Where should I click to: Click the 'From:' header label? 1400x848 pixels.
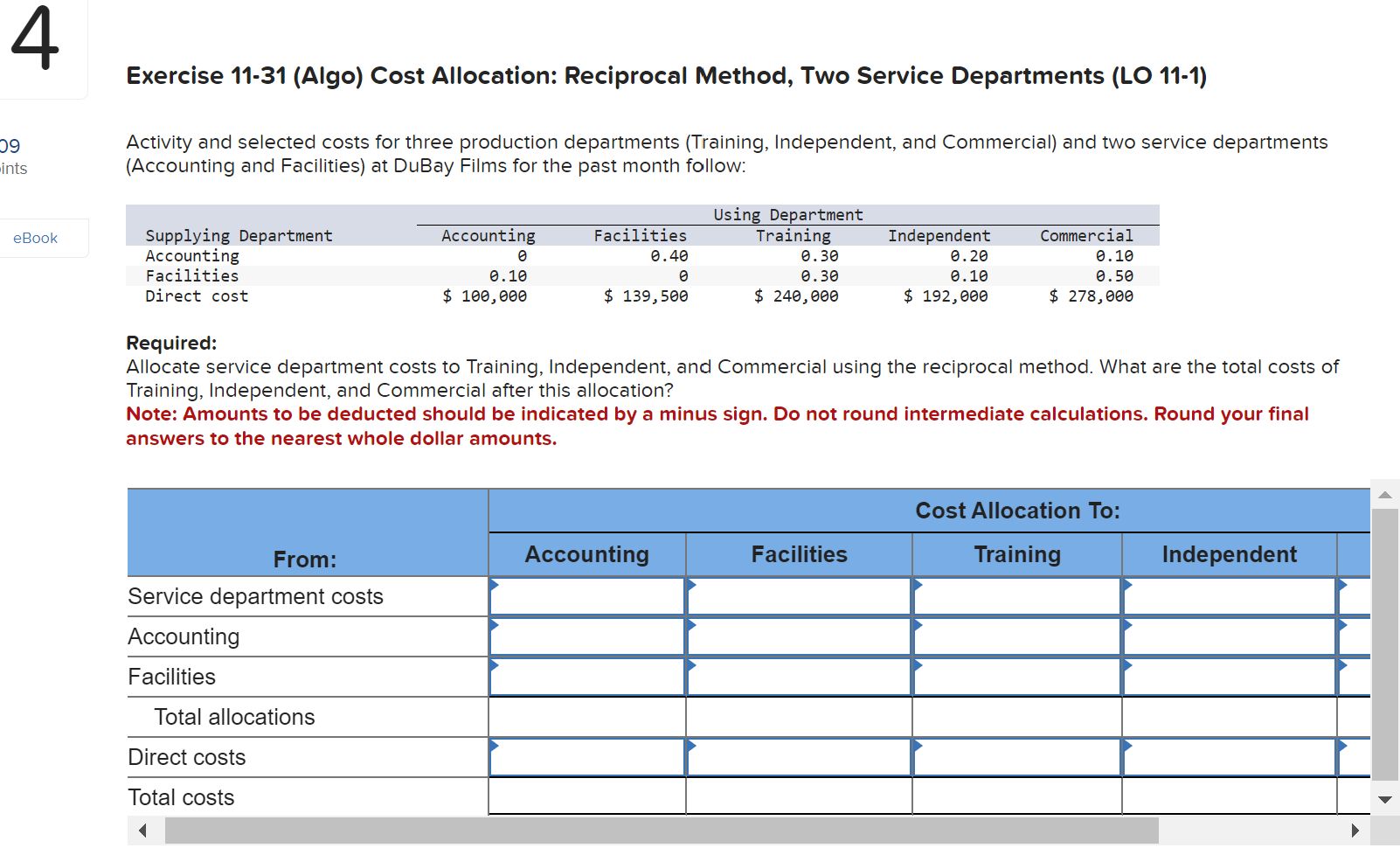click(x=305, y=560)
